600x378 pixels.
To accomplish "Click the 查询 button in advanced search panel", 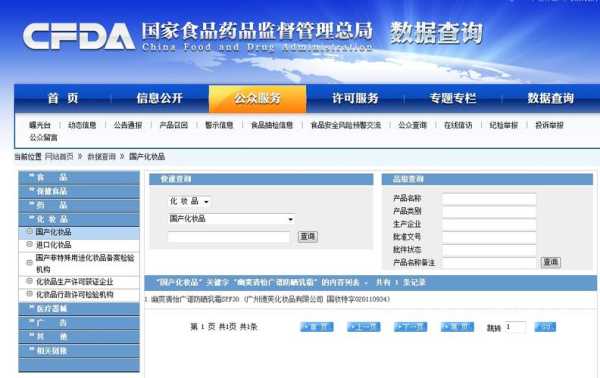I will (551, 262).
